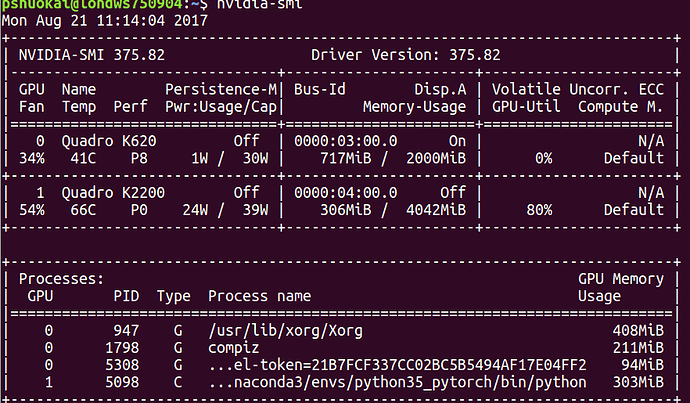690x403 pixels.
Task: Select the Bus-Id 0000:04:00.0 value
Action: (345, 193)
